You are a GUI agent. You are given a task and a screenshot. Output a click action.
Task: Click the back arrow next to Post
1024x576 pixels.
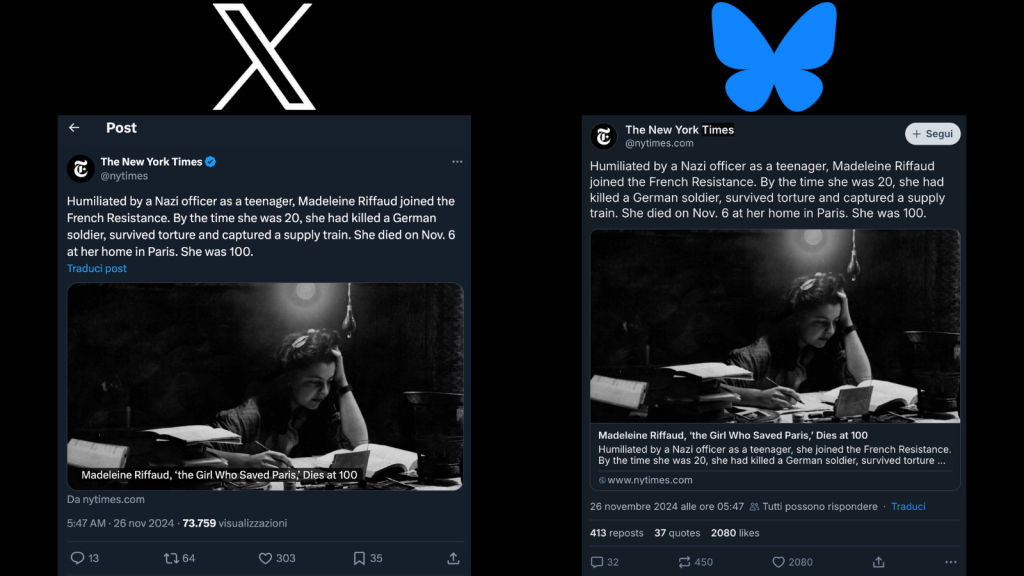click(x=74, y=128)
